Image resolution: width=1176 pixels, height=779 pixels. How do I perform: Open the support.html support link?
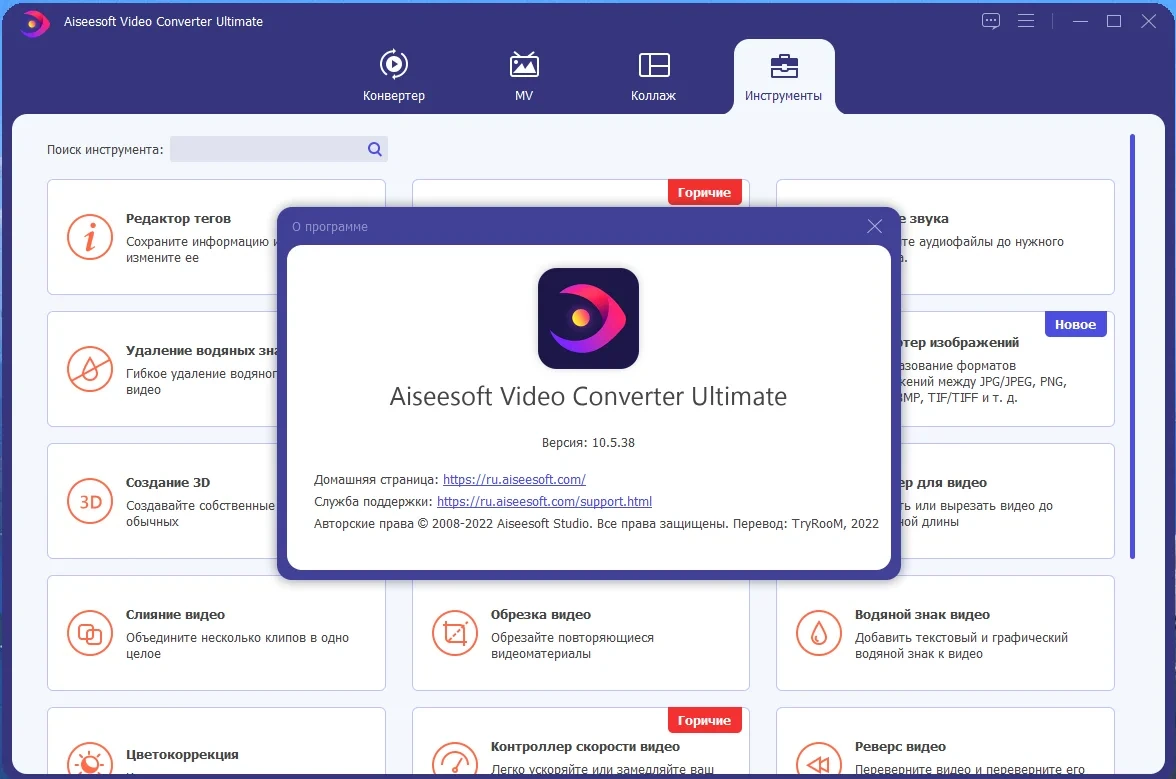544,501
